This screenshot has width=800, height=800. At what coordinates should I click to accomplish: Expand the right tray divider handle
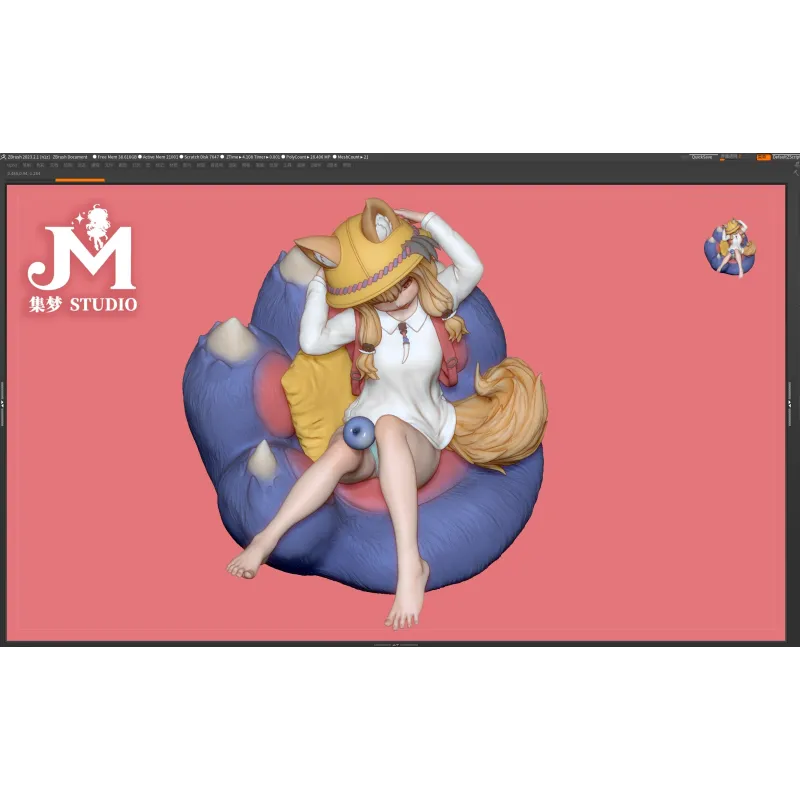tap(790, 404)
